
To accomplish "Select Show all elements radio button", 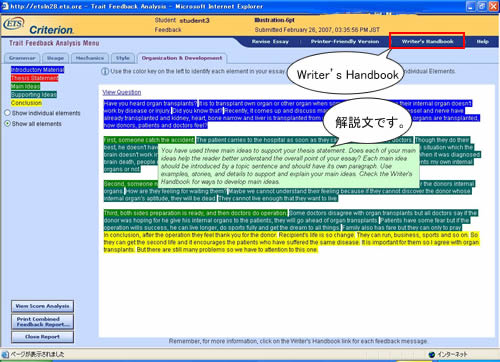I will (x=7, y=123).
